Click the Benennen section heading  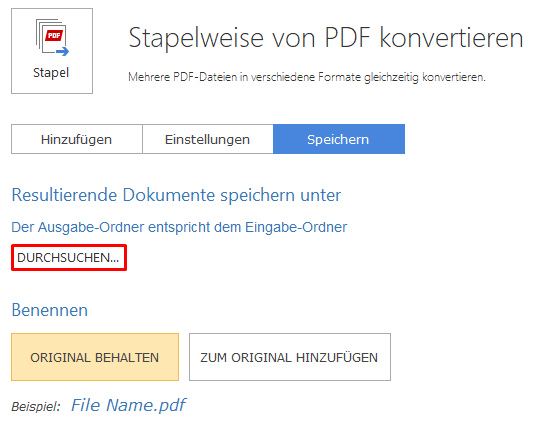(50, 310)
